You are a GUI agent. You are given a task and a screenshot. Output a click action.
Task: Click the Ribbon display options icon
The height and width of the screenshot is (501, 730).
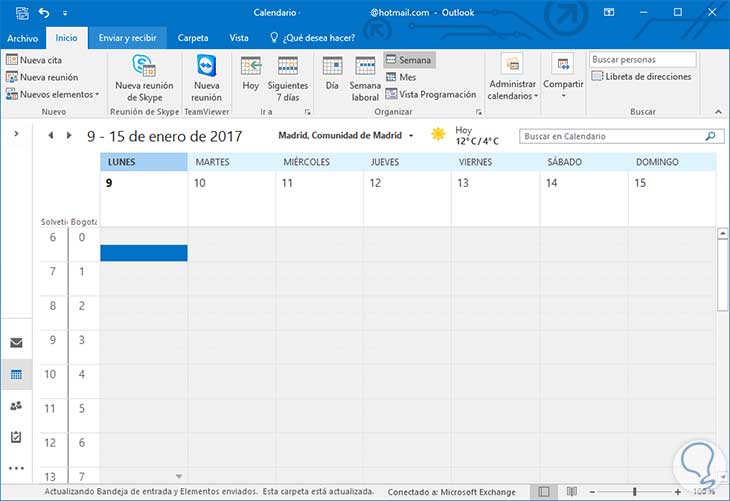(609, 13)
